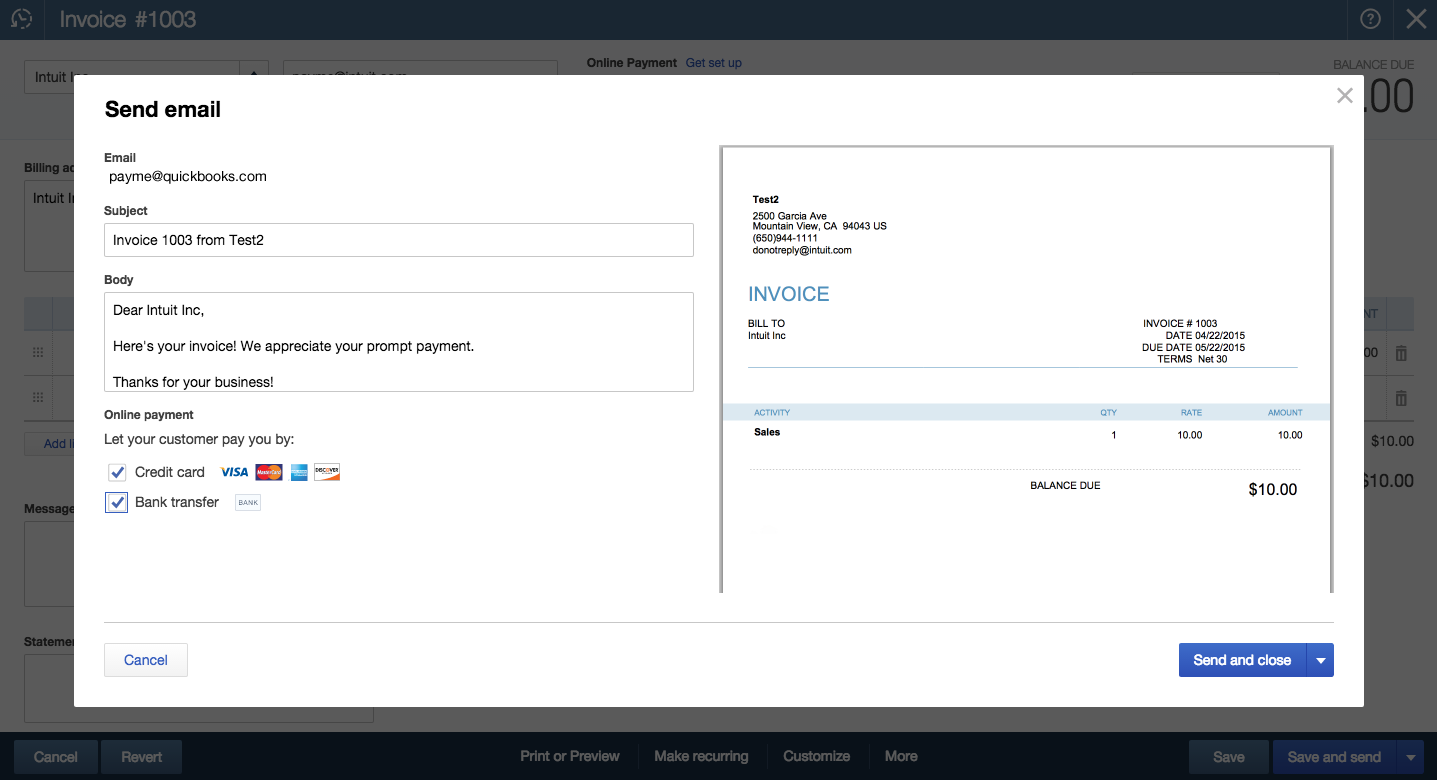Uncheck the Credit card checkbox
The width and height of the screenshot is (1437, 780).
click(x=117, y=472)
